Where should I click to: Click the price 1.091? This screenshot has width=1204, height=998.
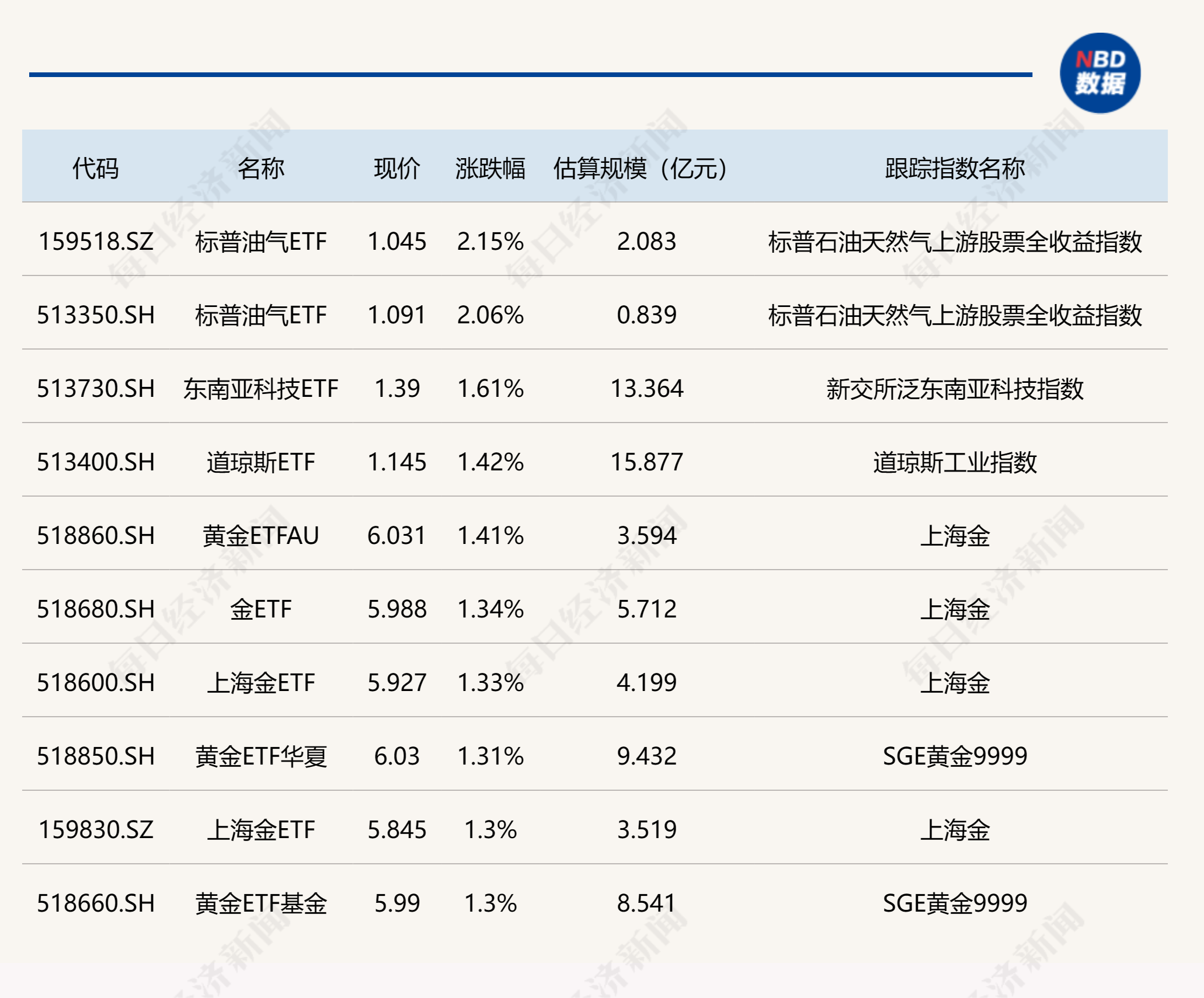tap(397, 315)
